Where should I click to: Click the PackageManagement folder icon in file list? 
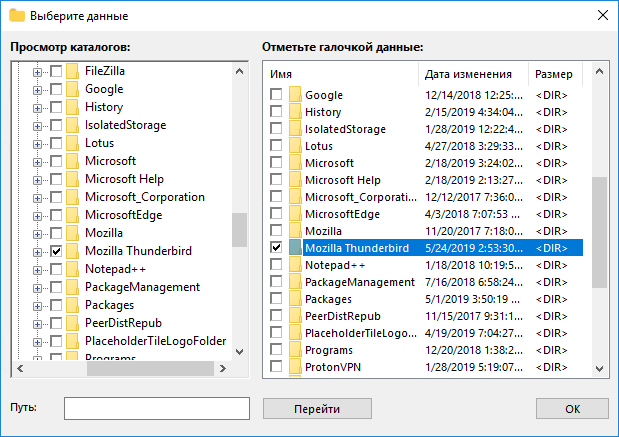click(295, 282)
